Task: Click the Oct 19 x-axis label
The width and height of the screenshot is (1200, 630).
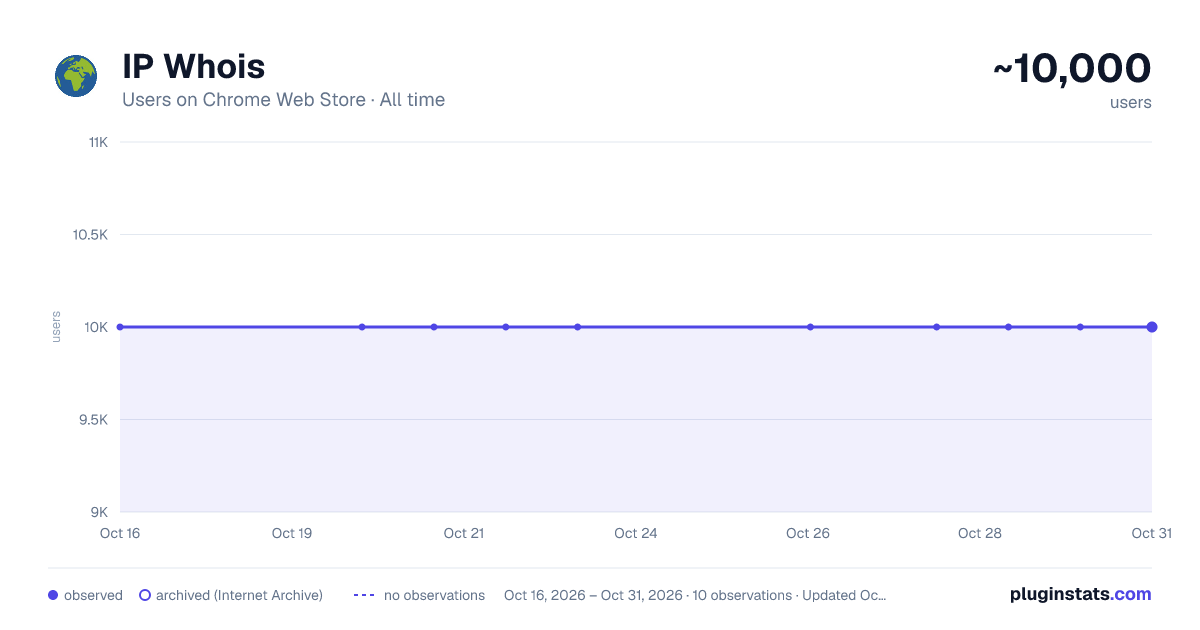Action: (x=292, y=533)
